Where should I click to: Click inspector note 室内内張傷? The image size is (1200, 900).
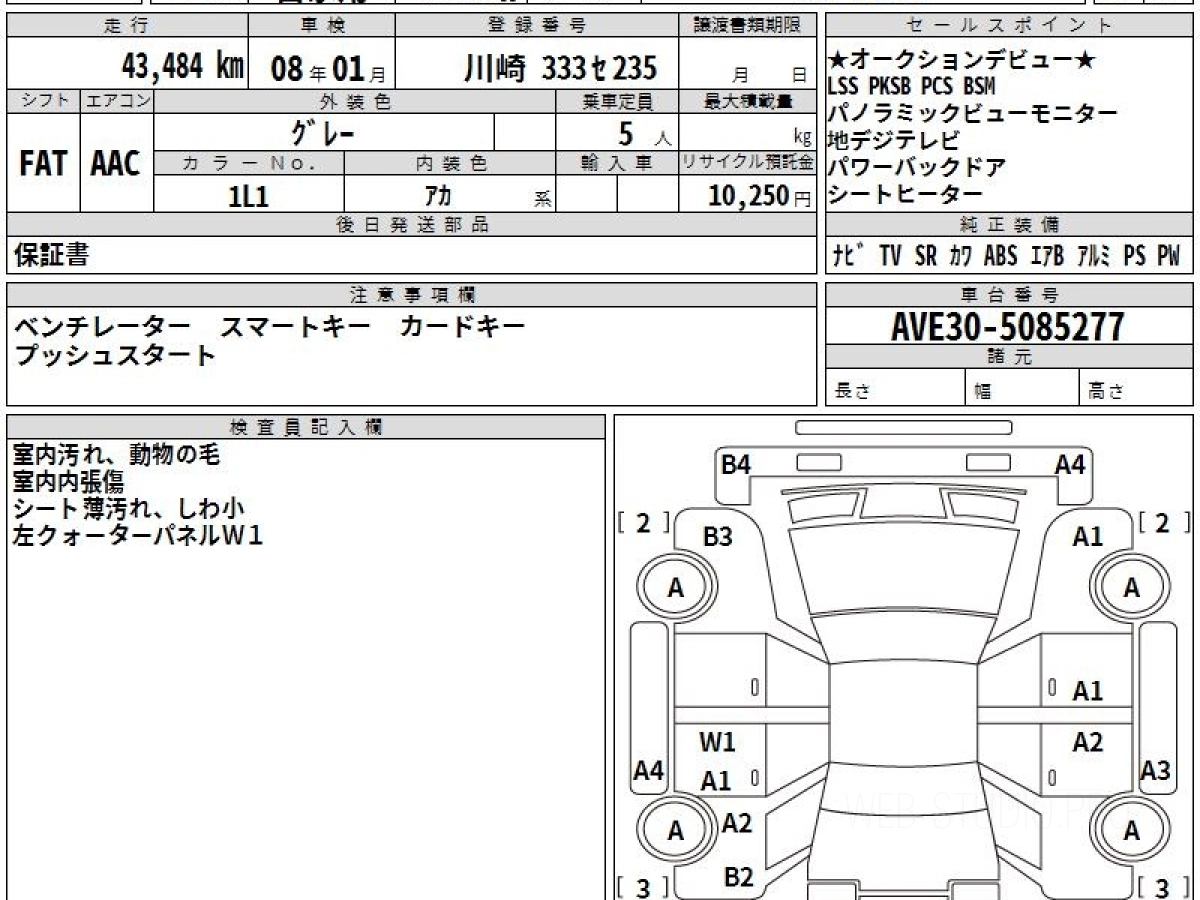coord(68,482)
